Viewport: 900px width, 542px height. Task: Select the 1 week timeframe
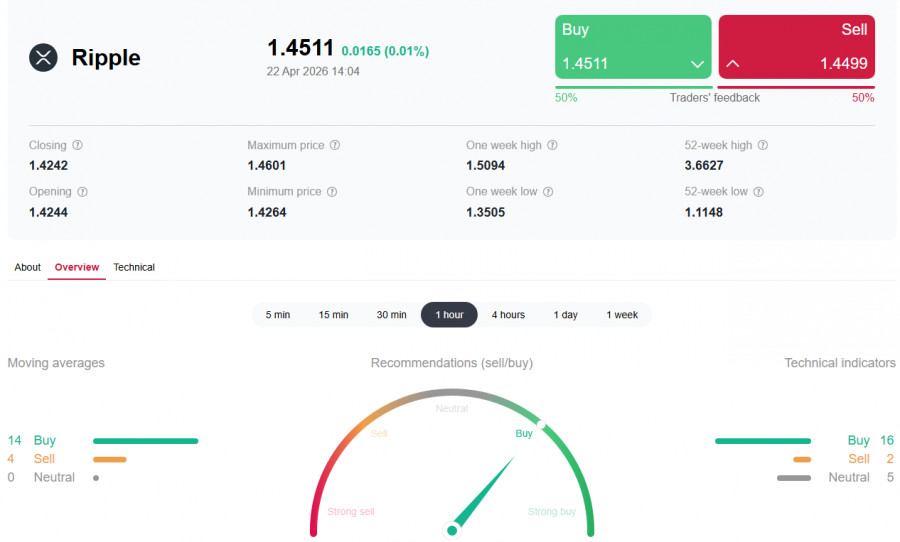point(622,315)
